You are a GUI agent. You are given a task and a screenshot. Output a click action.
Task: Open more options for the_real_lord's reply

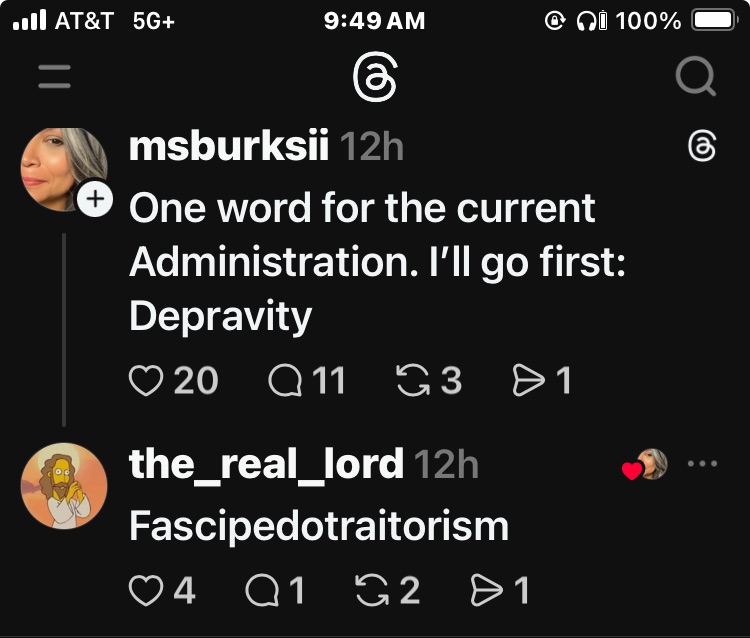703,464
